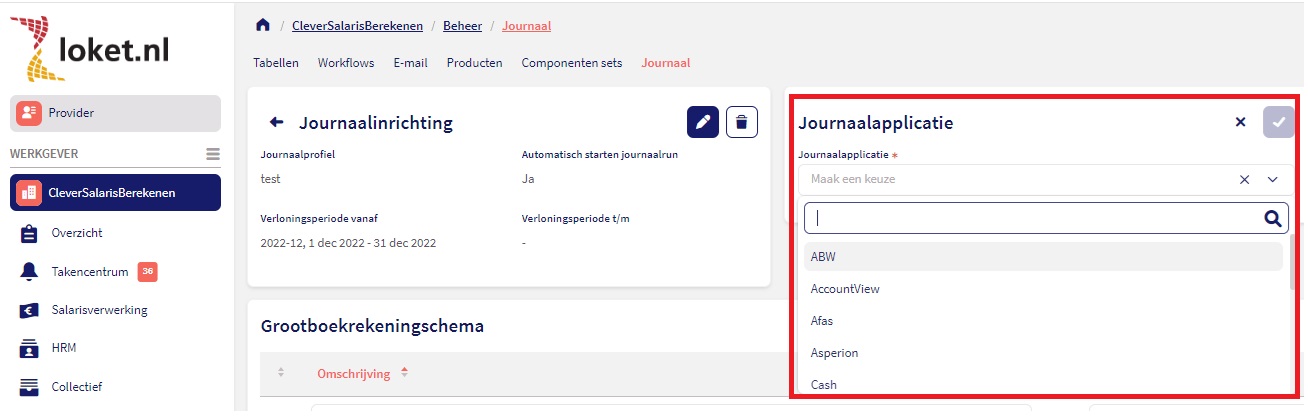Click the Takencentrum 36 badge
Viewport: 1308px width, 418px height.
coord(147,271)
